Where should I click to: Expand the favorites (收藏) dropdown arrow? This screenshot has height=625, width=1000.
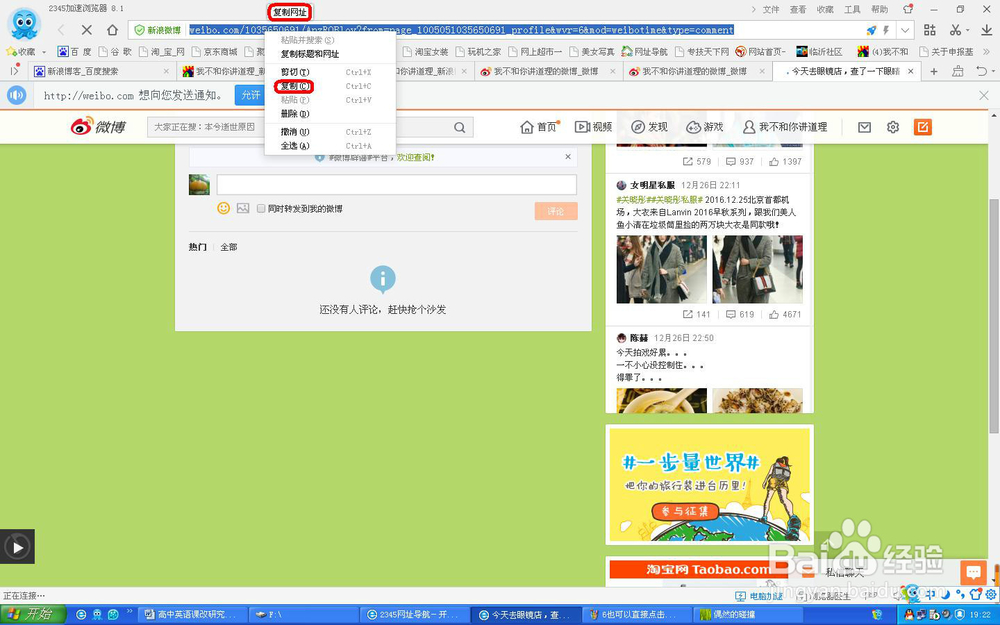(x=44, y=52)
